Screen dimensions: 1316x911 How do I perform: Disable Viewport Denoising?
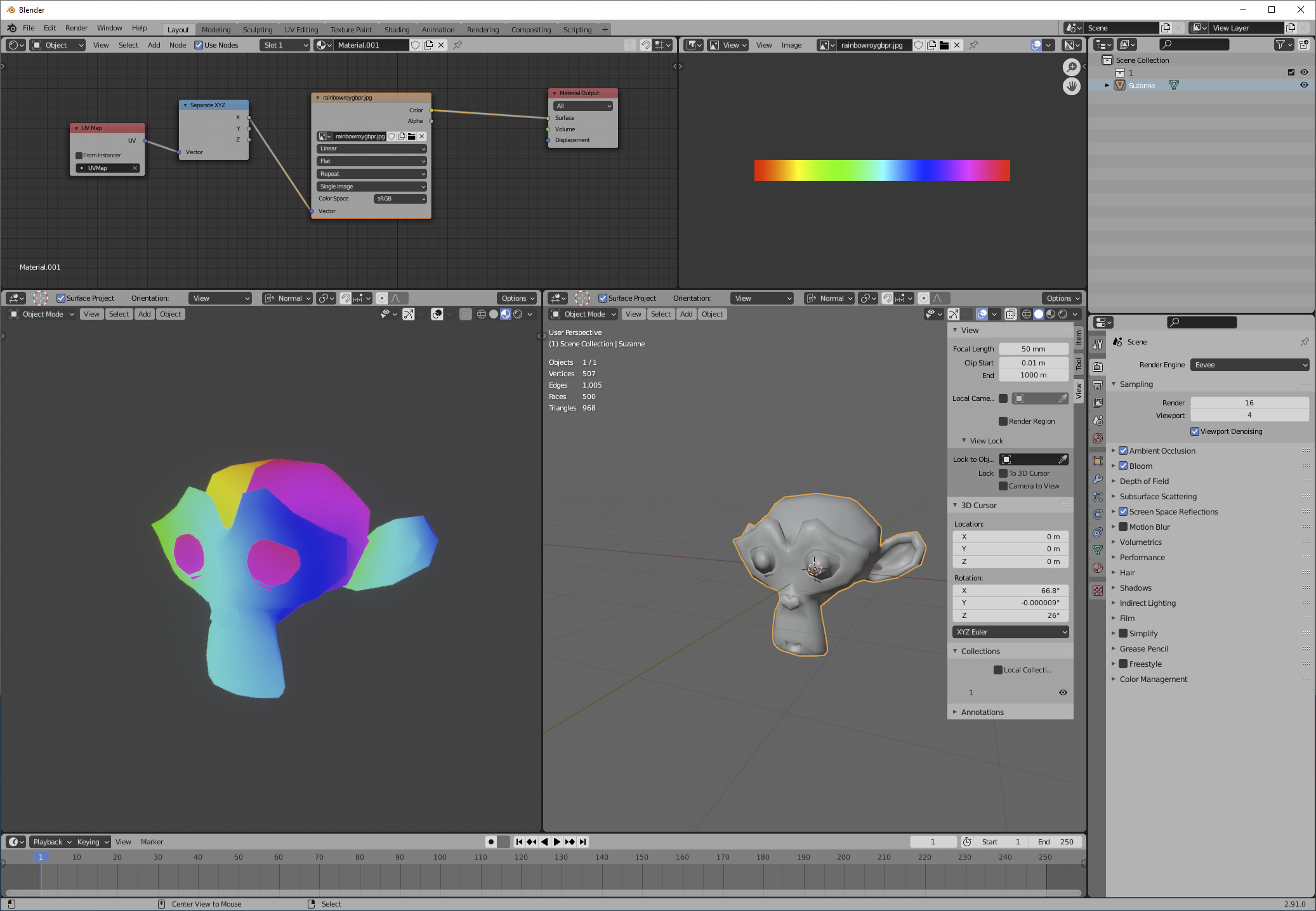coord(1195,431)
